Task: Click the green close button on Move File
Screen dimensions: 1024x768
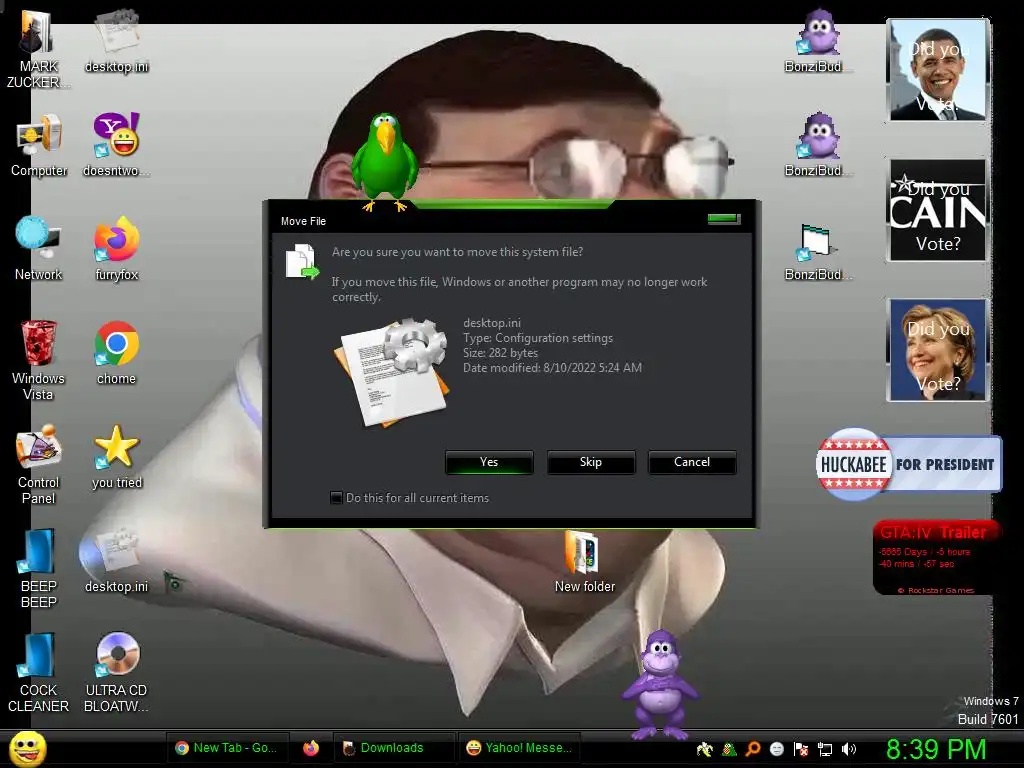Action: (x=724, y=219)
